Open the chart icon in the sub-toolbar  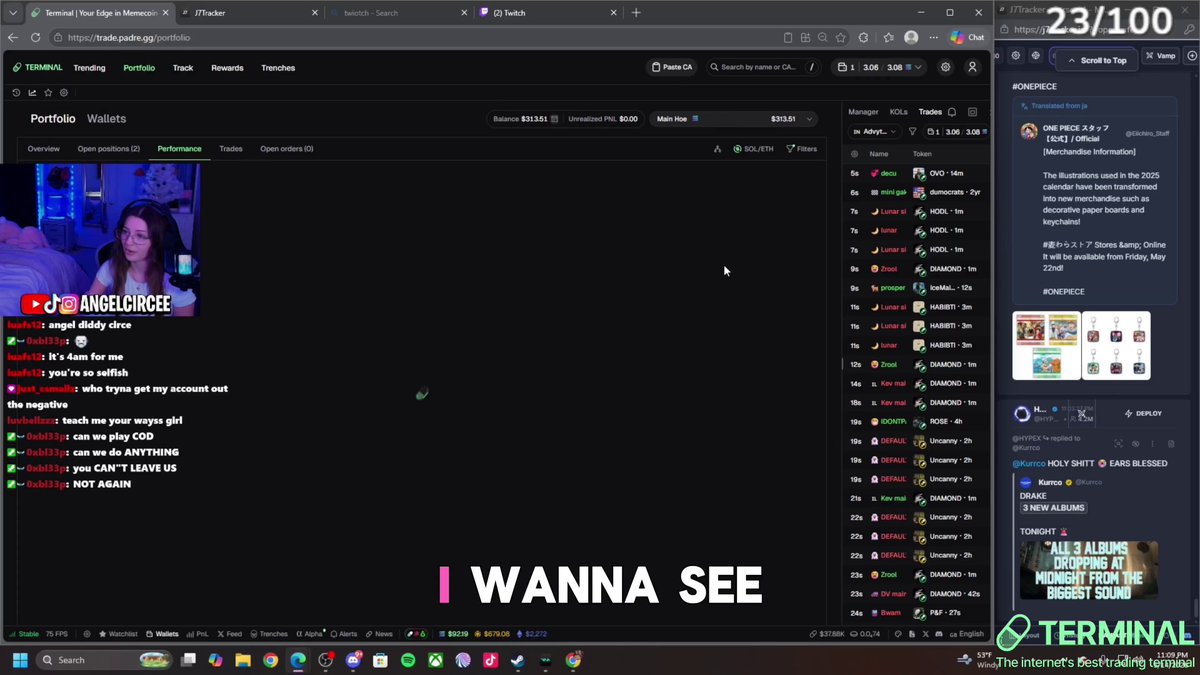[x=32, y=93]
